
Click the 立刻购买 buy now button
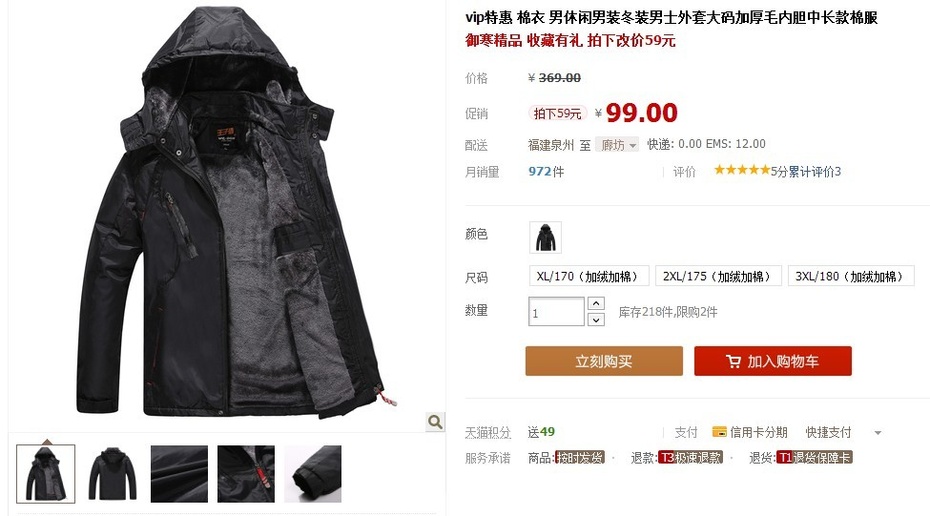[x=604, y=361]
